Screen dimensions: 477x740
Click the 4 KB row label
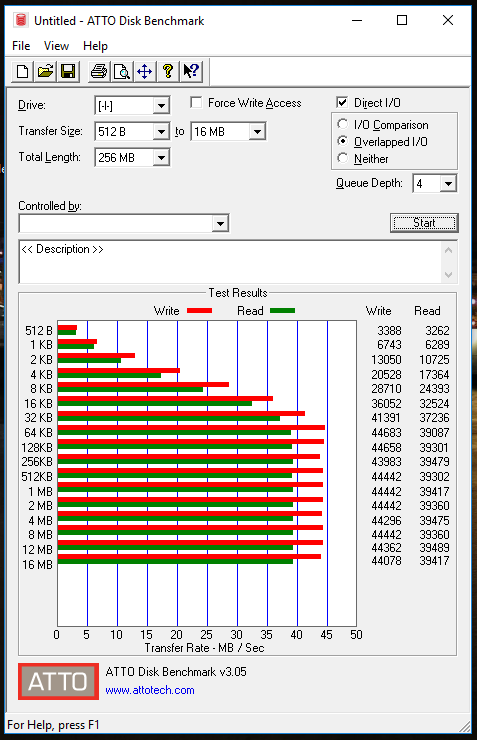(42, 374)
